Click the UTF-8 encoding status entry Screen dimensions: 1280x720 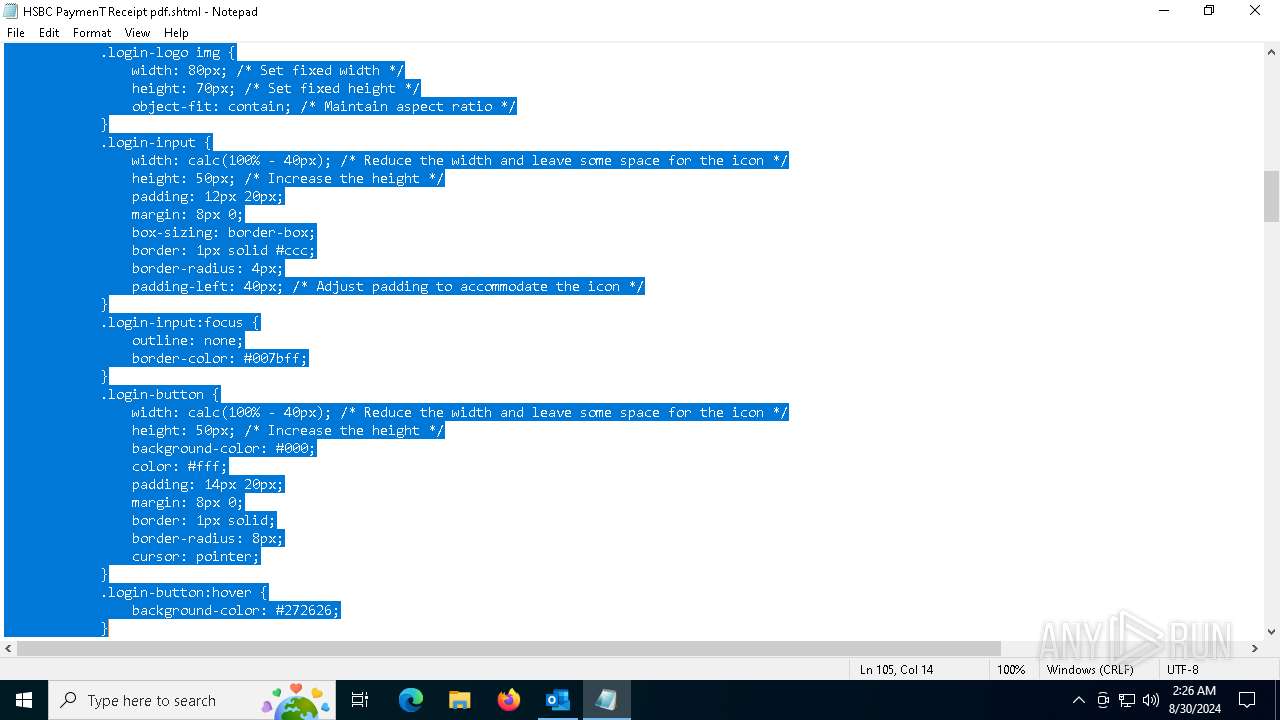pos(1182,670)
